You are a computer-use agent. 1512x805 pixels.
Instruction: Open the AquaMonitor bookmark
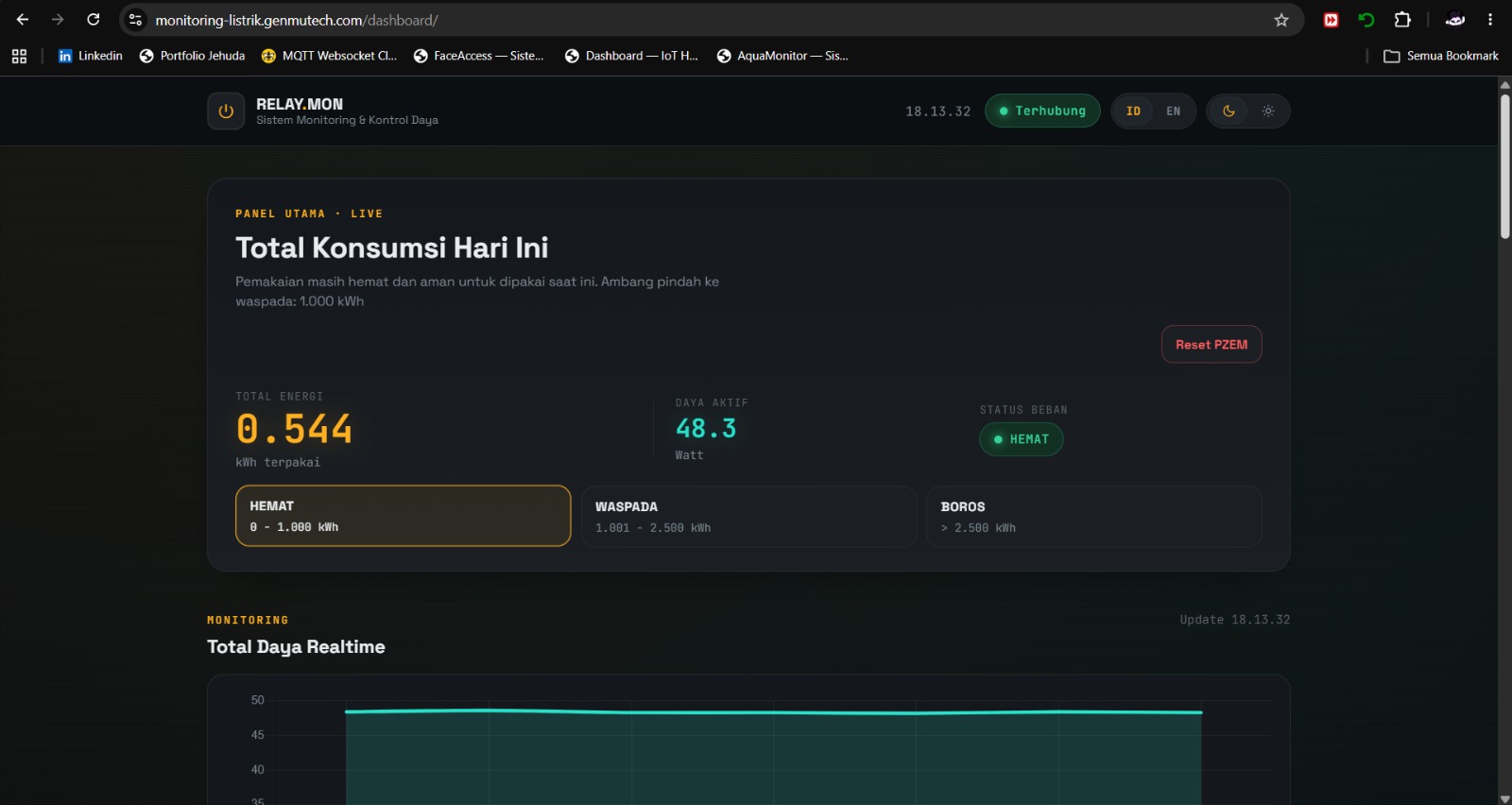click(782, 56)
